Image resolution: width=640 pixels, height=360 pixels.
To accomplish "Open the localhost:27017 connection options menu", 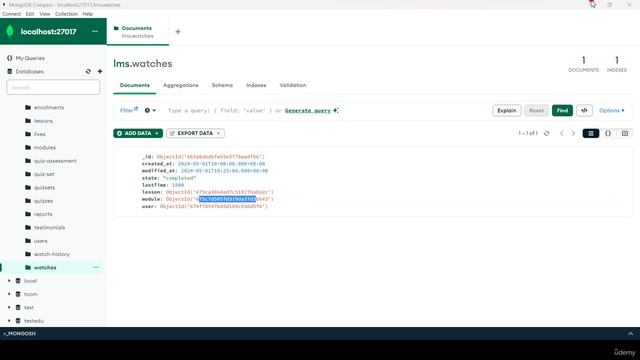I will click(95, 31).
